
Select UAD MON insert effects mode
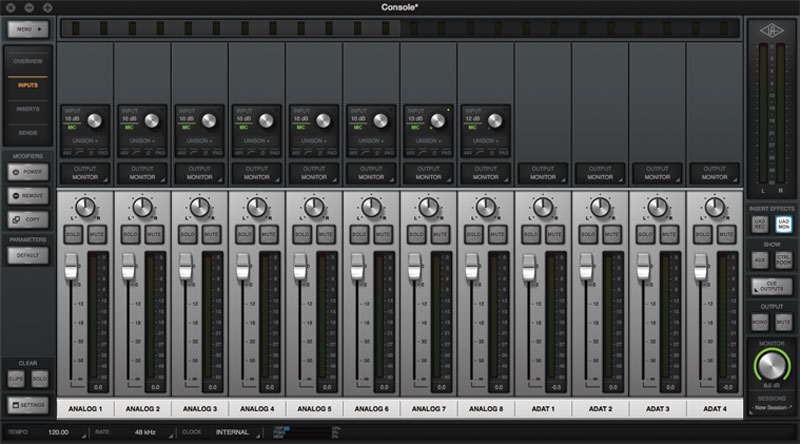[784, 224]
